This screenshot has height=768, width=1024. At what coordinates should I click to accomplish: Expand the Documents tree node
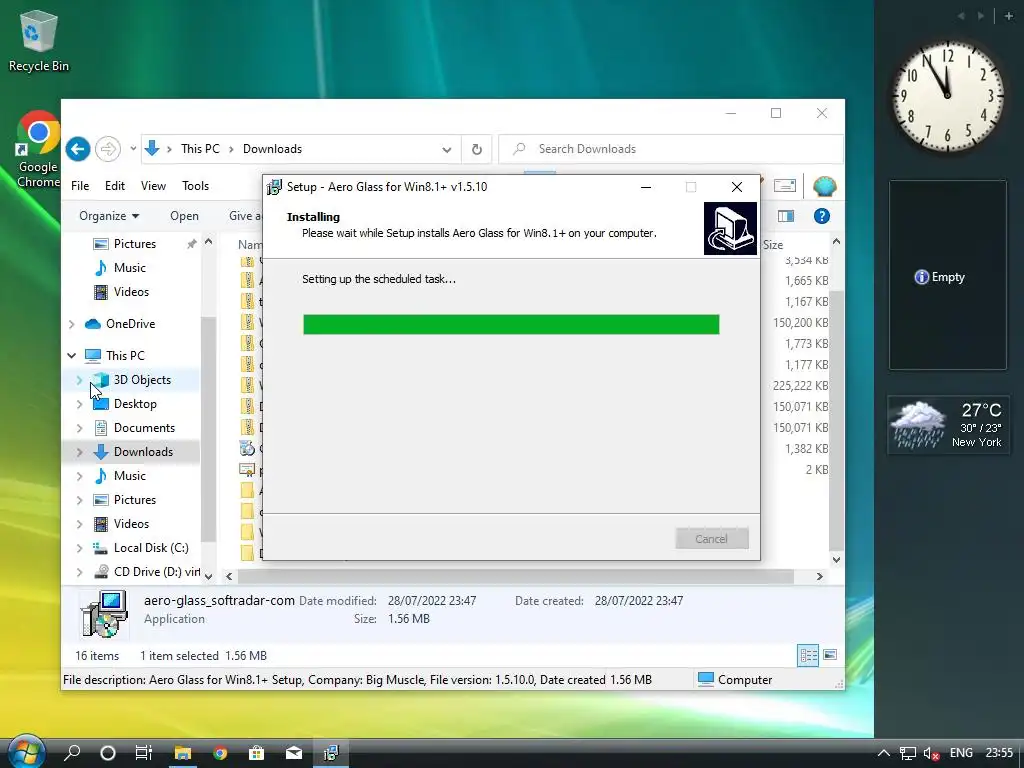tap(79, 428)
